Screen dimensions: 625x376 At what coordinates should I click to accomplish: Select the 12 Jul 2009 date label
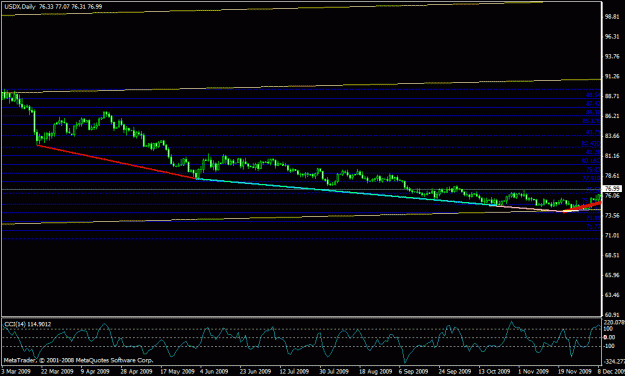(x=294, y=371)
